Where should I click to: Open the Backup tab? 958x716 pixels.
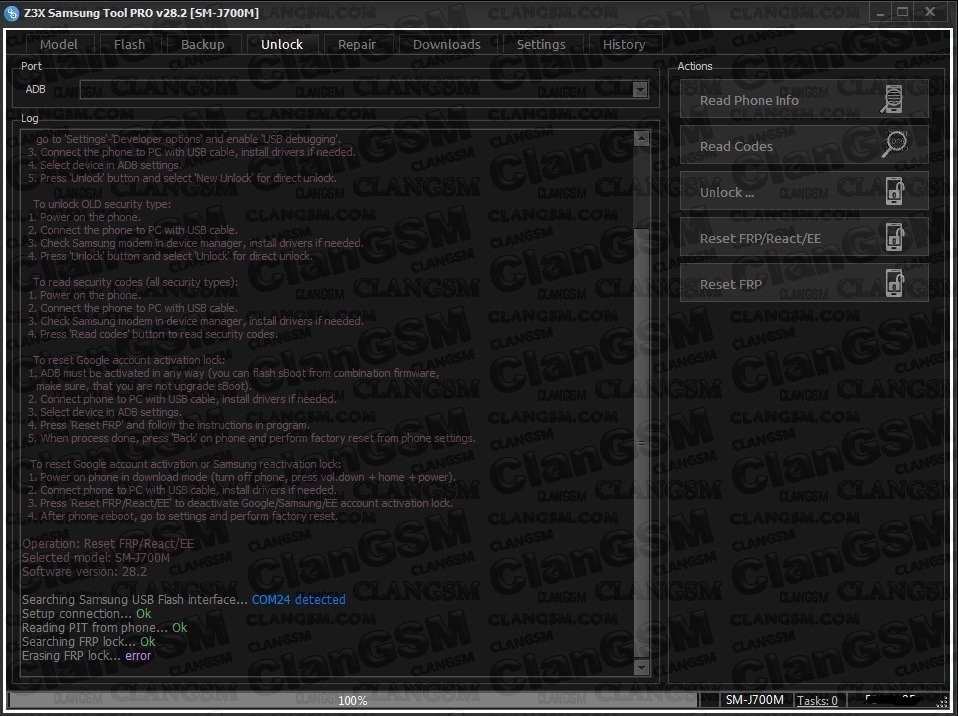coord(203,45)
